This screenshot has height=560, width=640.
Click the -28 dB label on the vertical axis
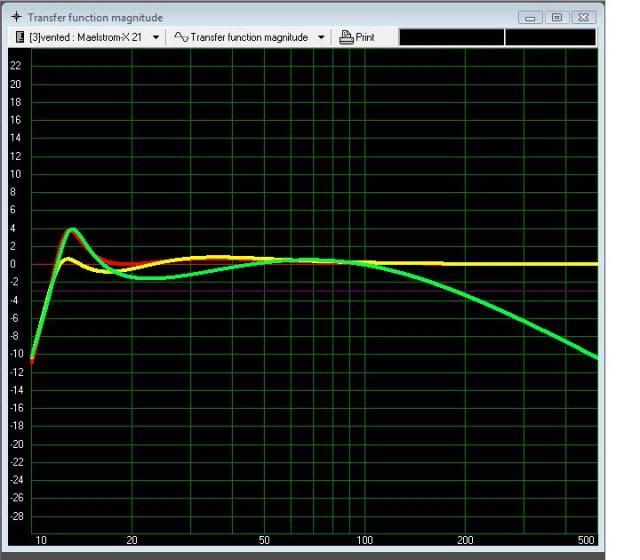click(x=16, y=516)
